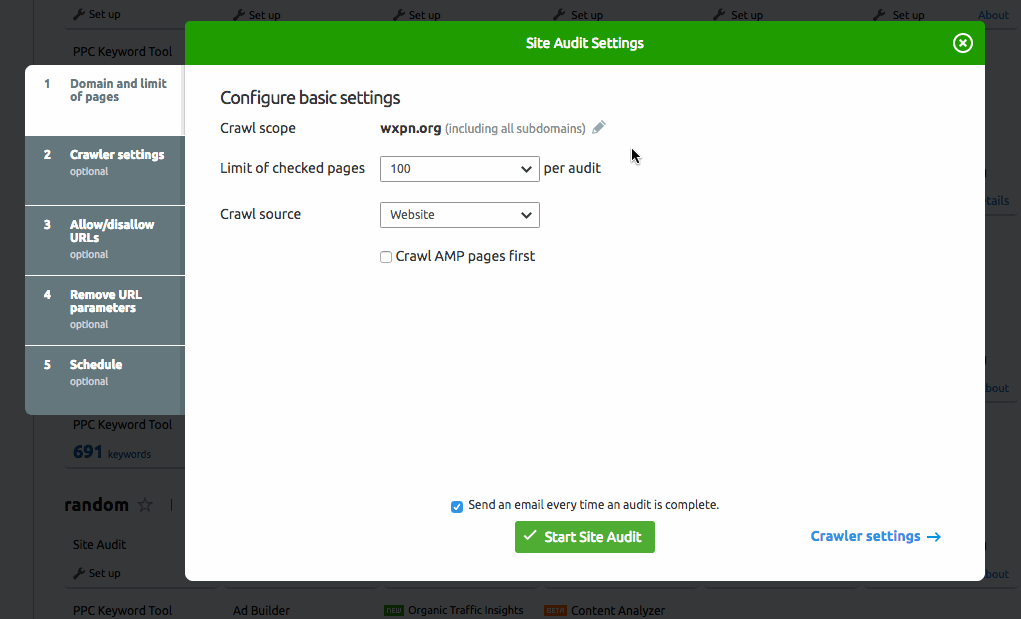
Task: Click the "About" link in the top-right corner
Action: 993,14
